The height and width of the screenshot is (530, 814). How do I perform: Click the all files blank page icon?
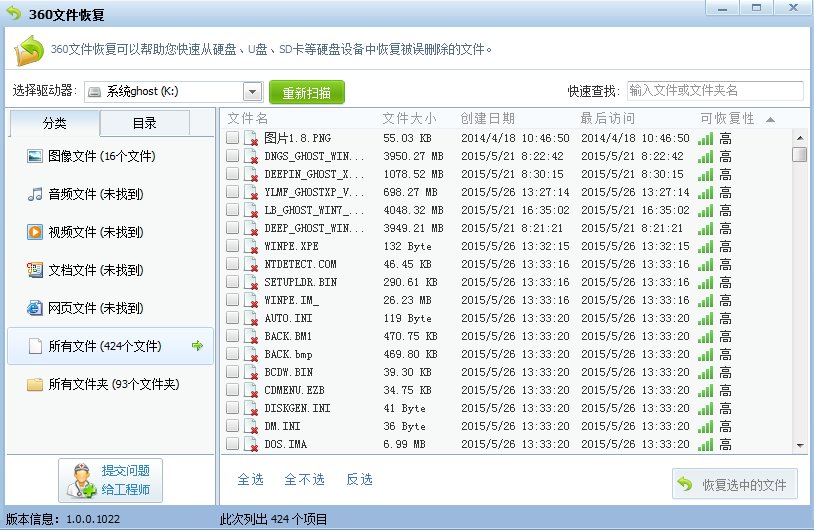click(x=35, y=346)
